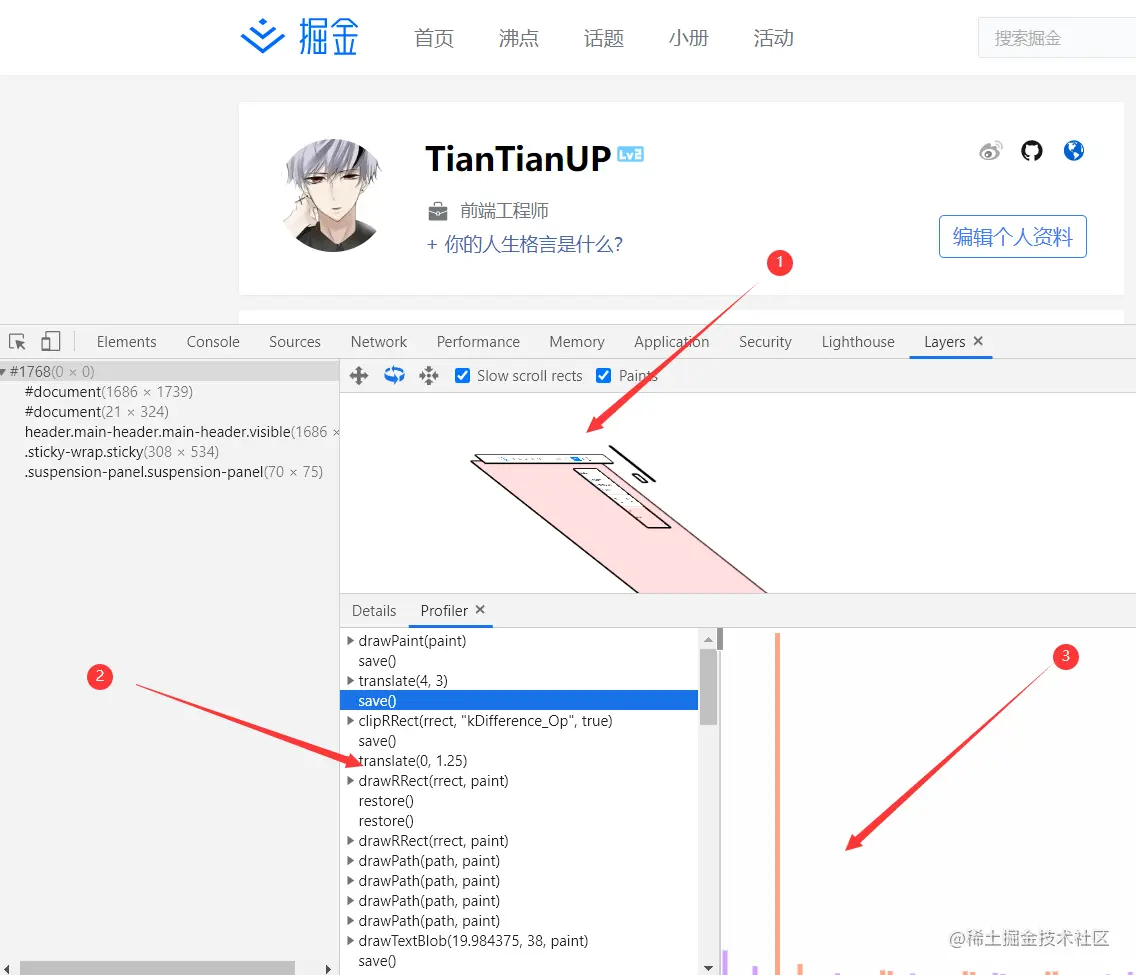Image resolution: width=1136 pixels, height=975 pixels.
Task: Switch to the Sources tab
Action: pos(295,342)
